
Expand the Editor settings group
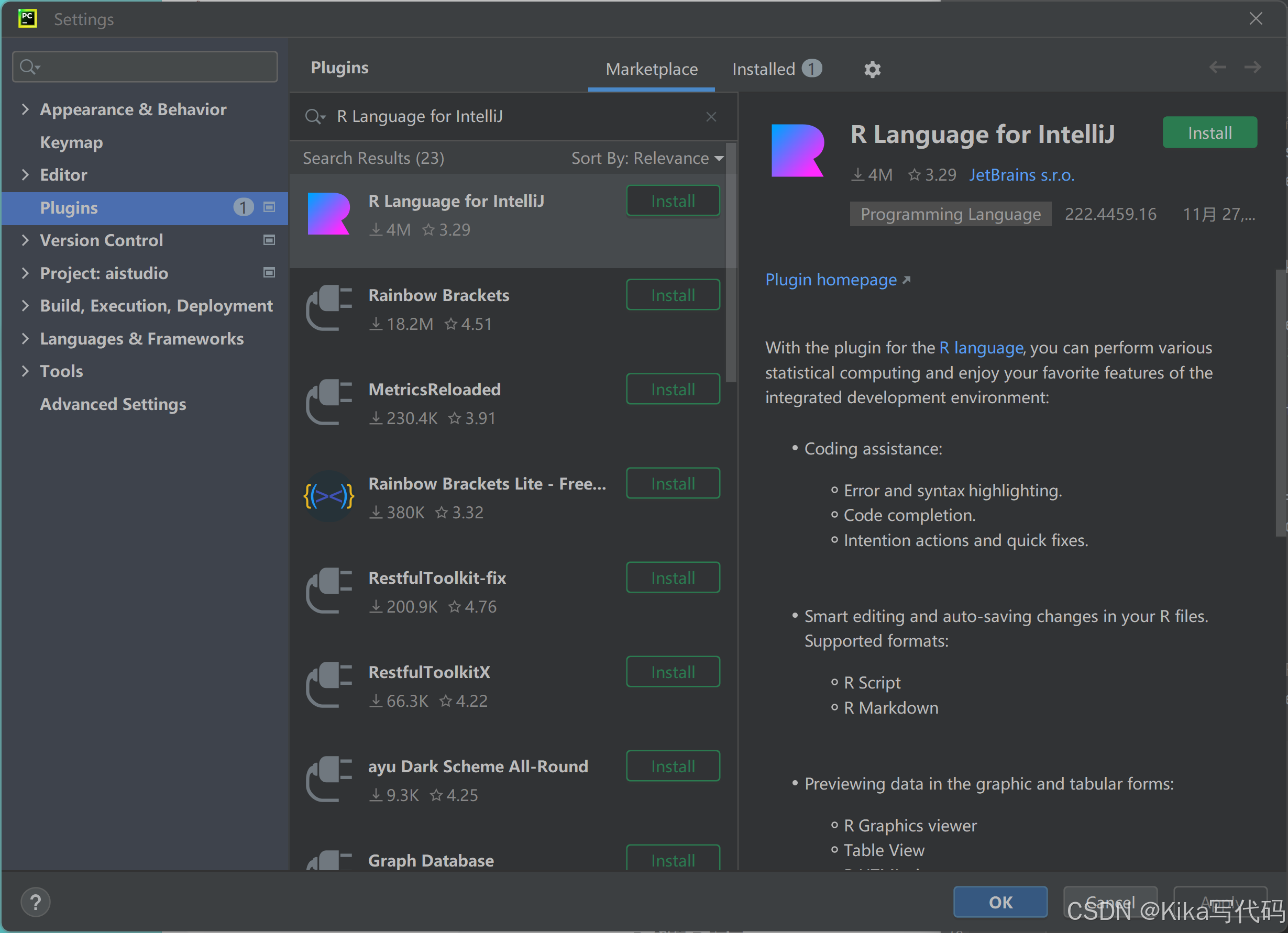point(25,175)
